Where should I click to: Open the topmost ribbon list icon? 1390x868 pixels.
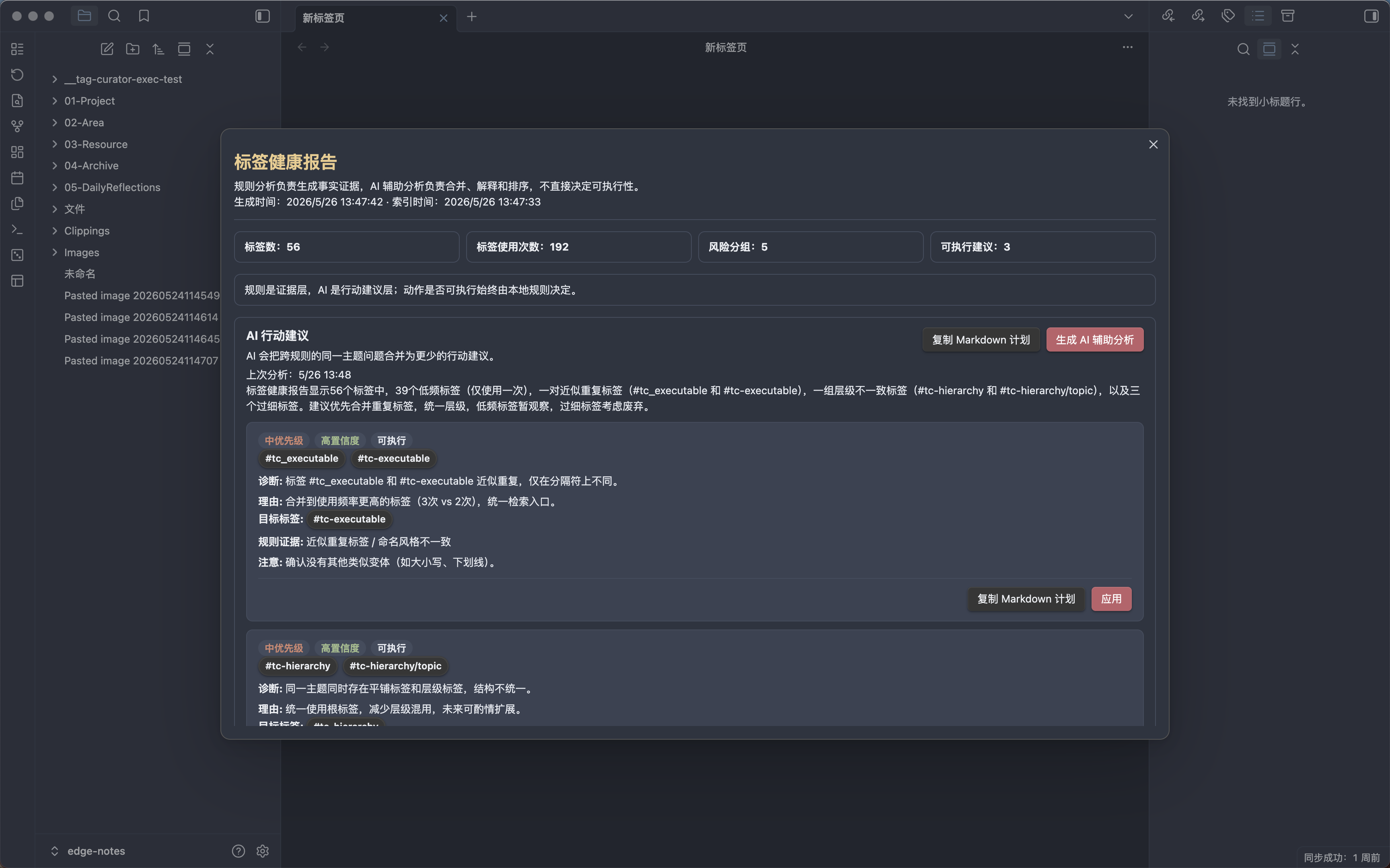[17, 49]
